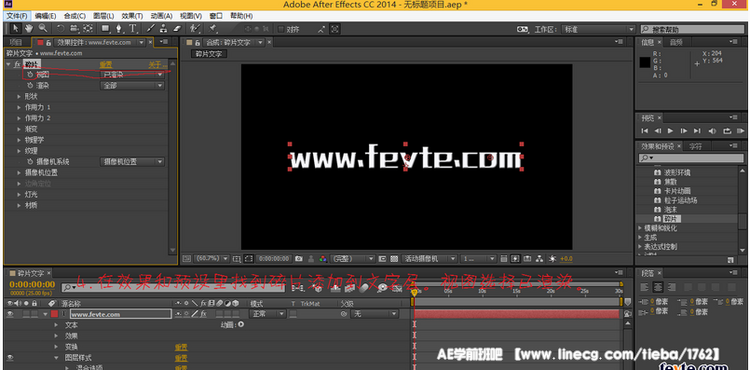Click the 关于 link in effect controls

pos(157,64)
